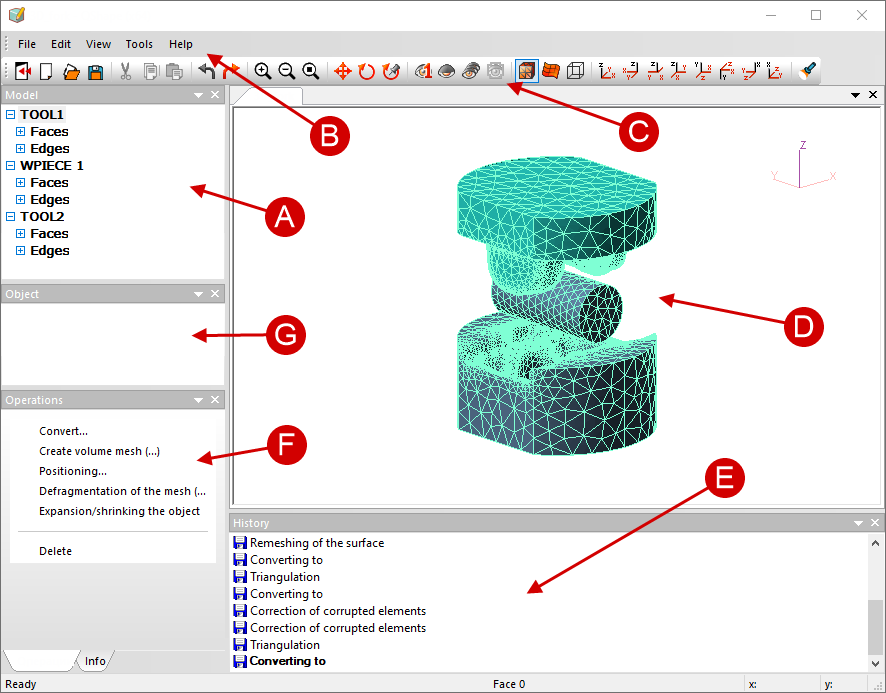Expand Faces under WPIECE 1
Viewport: 886px width, 693px height.
[x=20, y=183]
